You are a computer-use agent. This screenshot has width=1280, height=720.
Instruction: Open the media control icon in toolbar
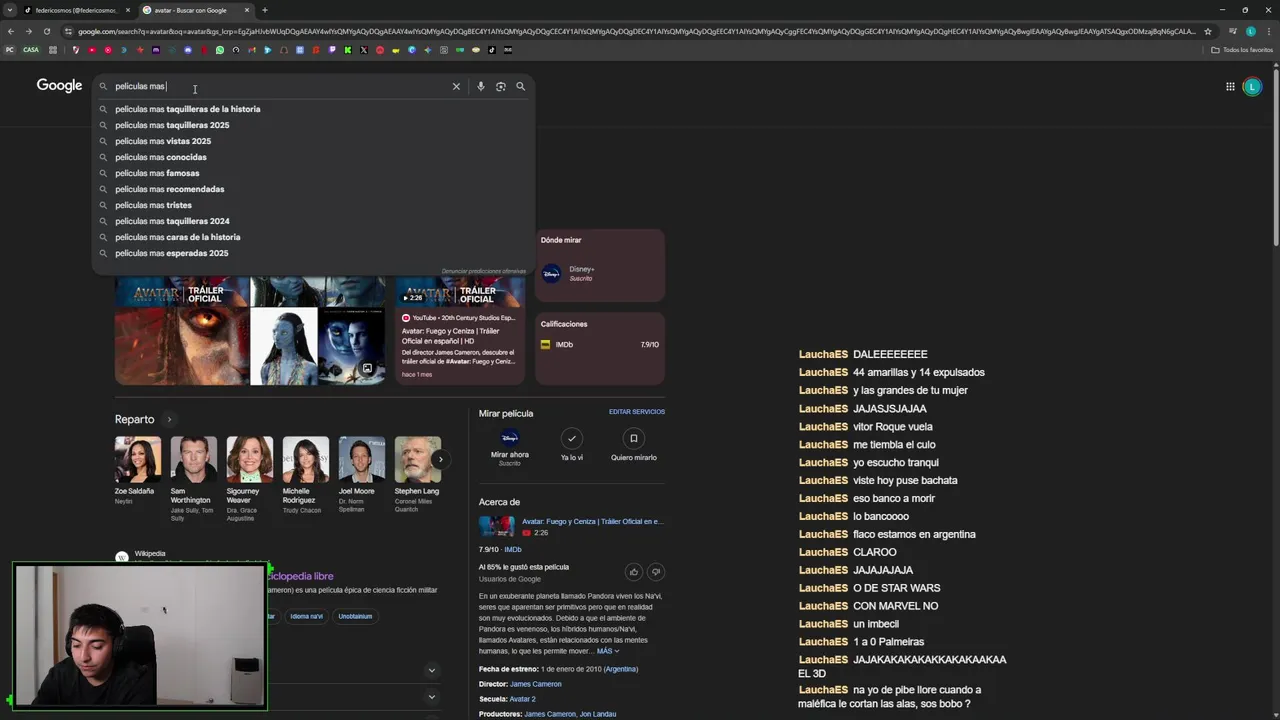1234,31
